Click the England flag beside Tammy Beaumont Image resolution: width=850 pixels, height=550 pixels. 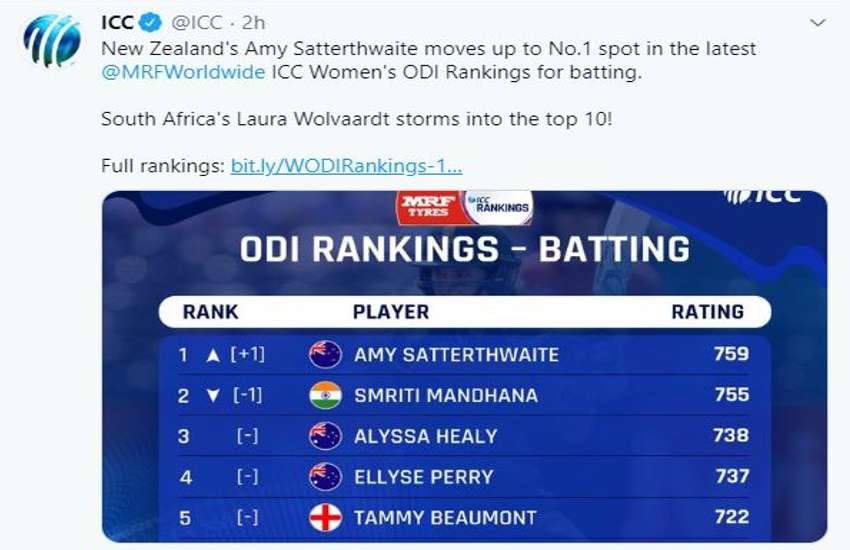click(325, 517)
